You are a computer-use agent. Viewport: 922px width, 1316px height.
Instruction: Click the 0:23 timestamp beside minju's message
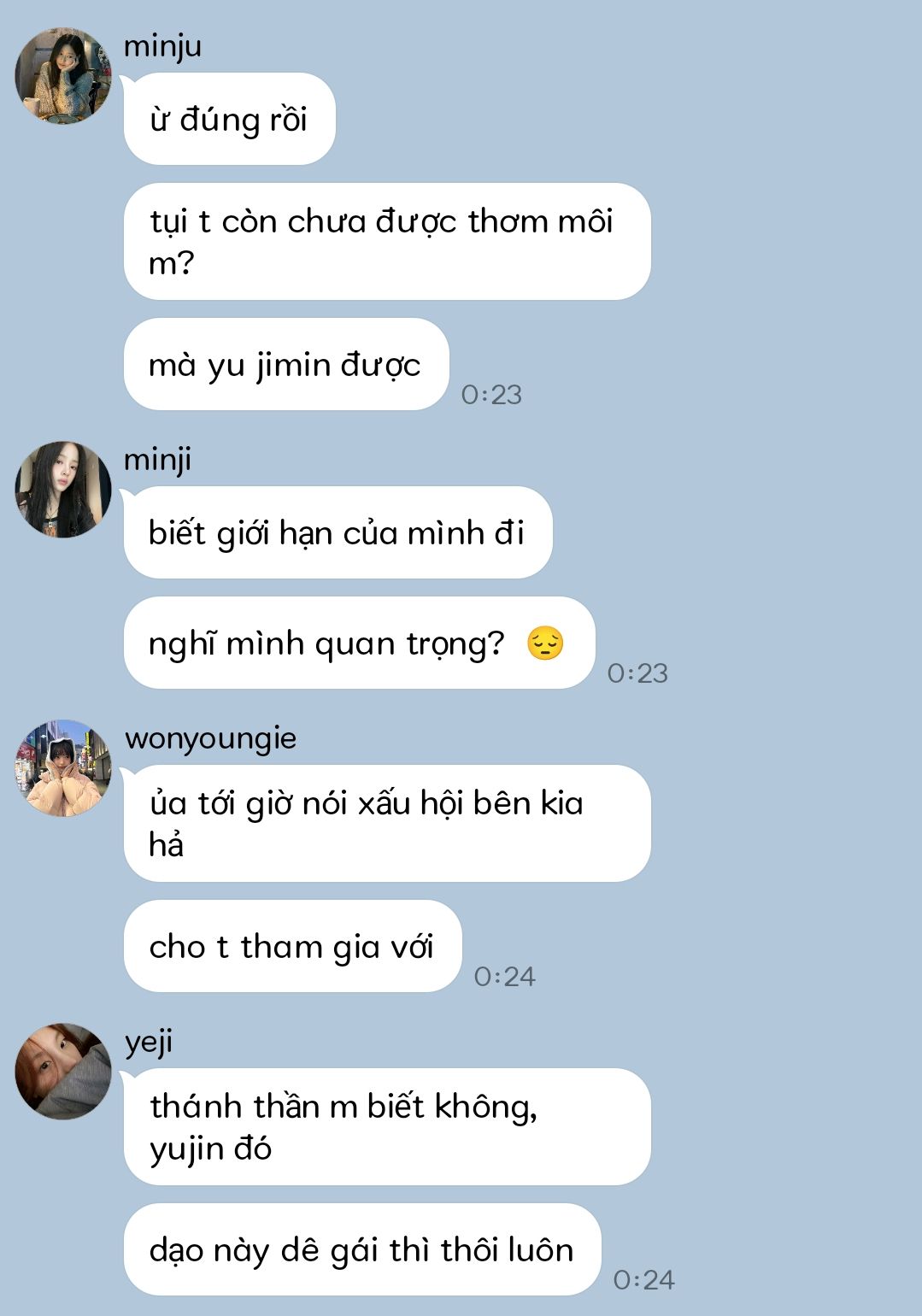click(x=491, y=395)
